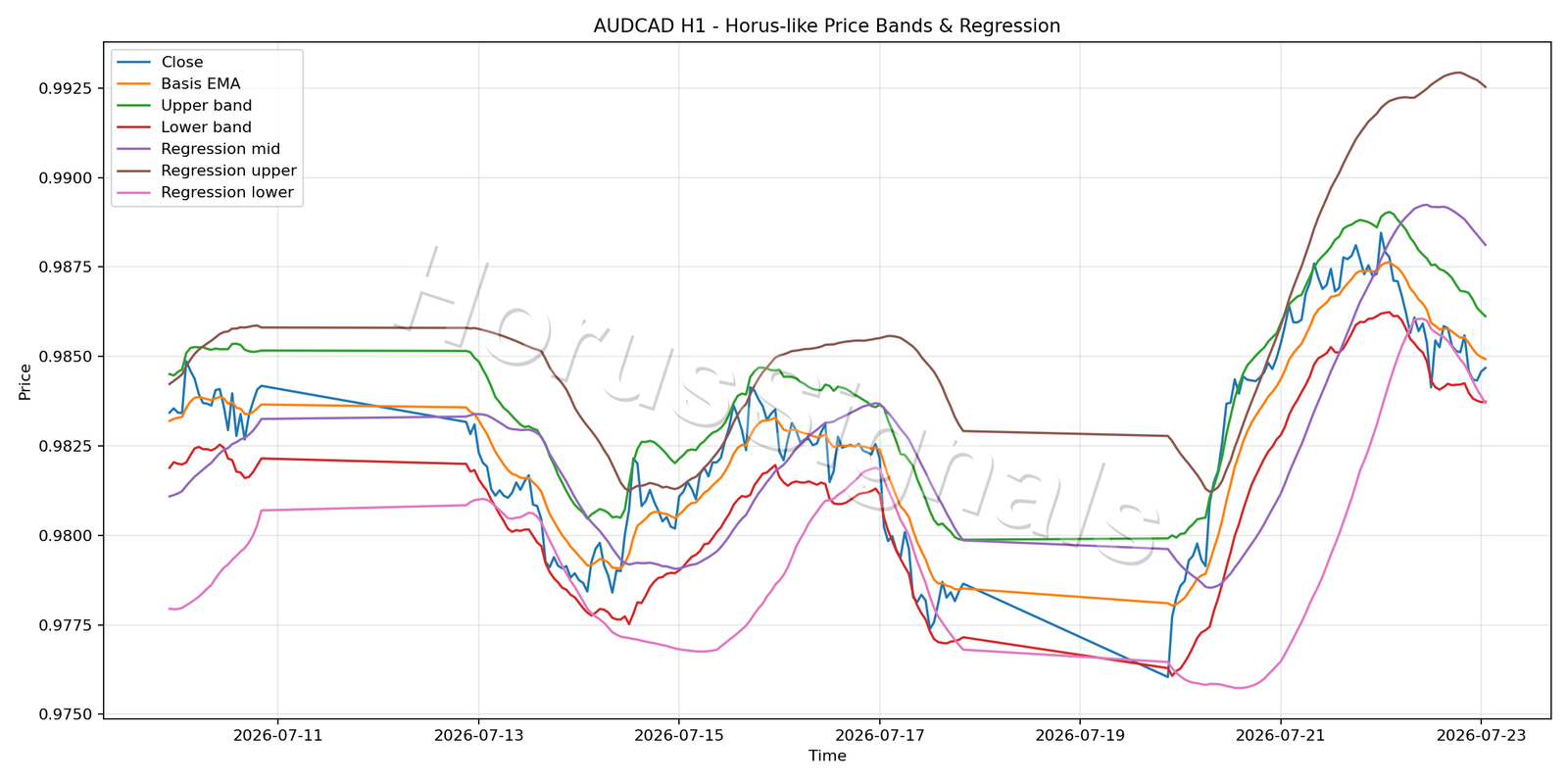
Task: Select the Regression mid legend entry
Action: click(199, 149)
